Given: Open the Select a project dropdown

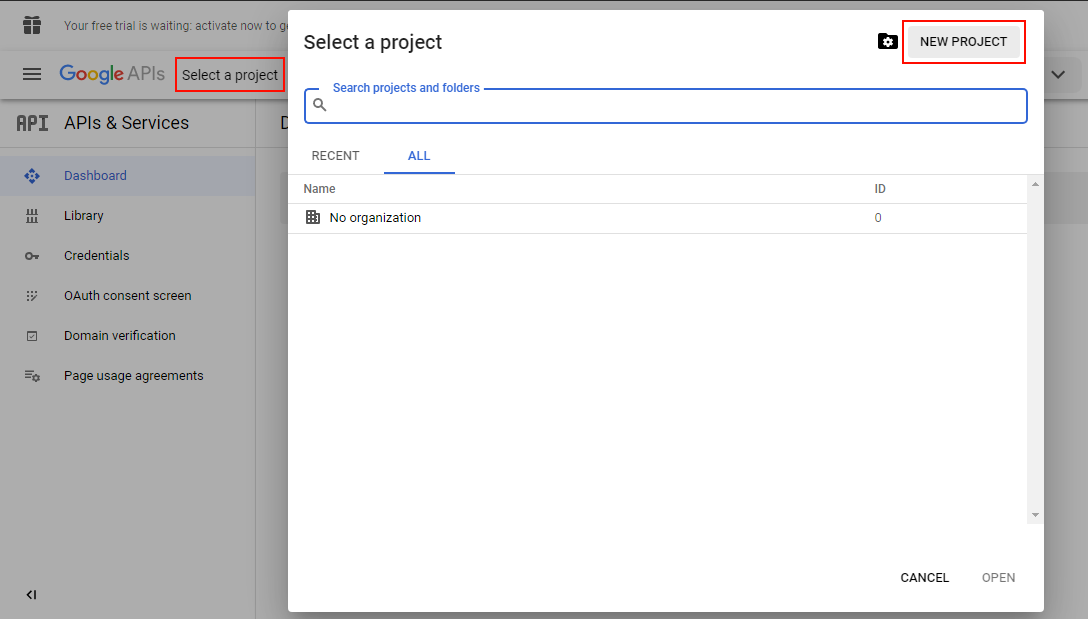Looking at the screenshot, I should pos(230,75).
